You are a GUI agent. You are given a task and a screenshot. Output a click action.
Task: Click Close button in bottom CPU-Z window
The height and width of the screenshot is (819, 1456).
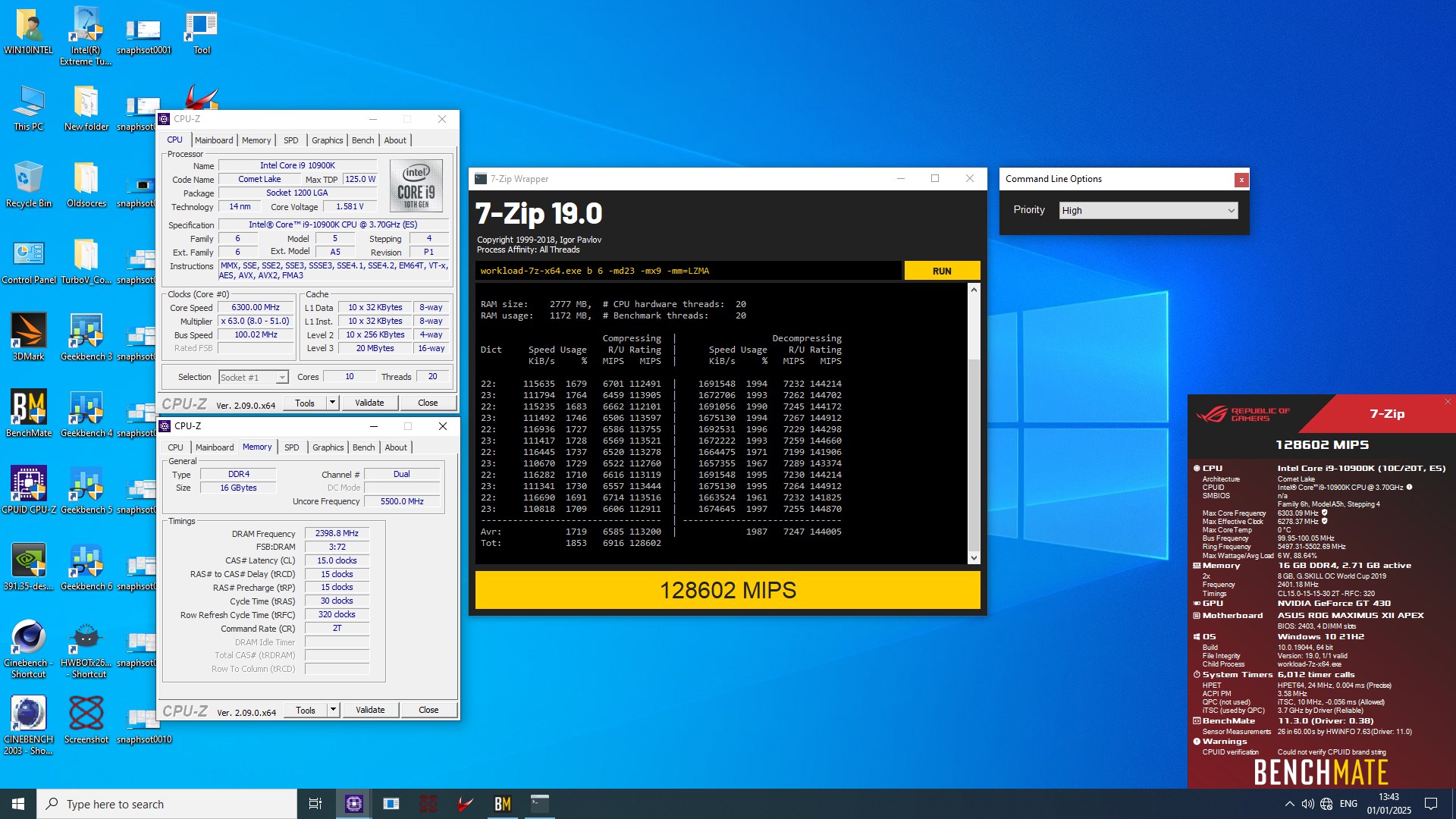point(428,710)
